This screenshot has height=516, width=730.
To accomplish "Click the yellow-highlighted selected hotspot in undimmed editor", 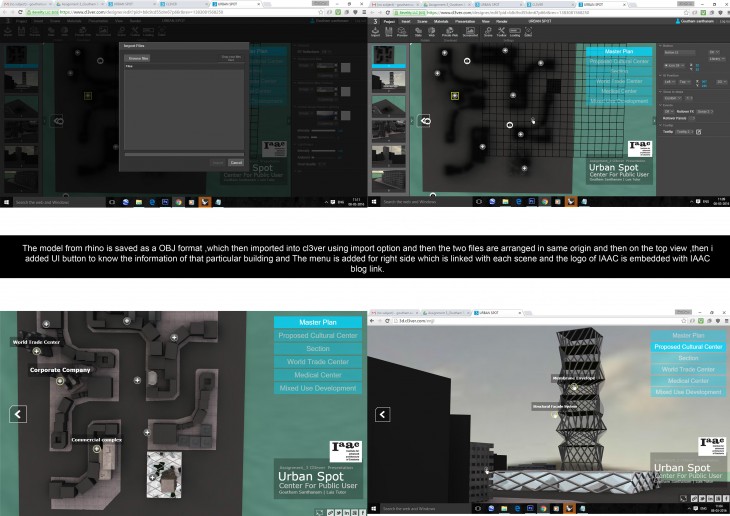I will (x=455, y=96).
